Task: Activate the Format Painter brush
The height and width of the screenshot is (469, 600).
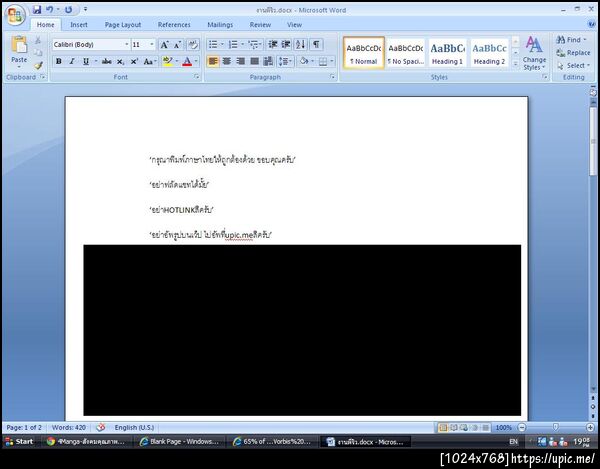Action: [x=38, y=65]
